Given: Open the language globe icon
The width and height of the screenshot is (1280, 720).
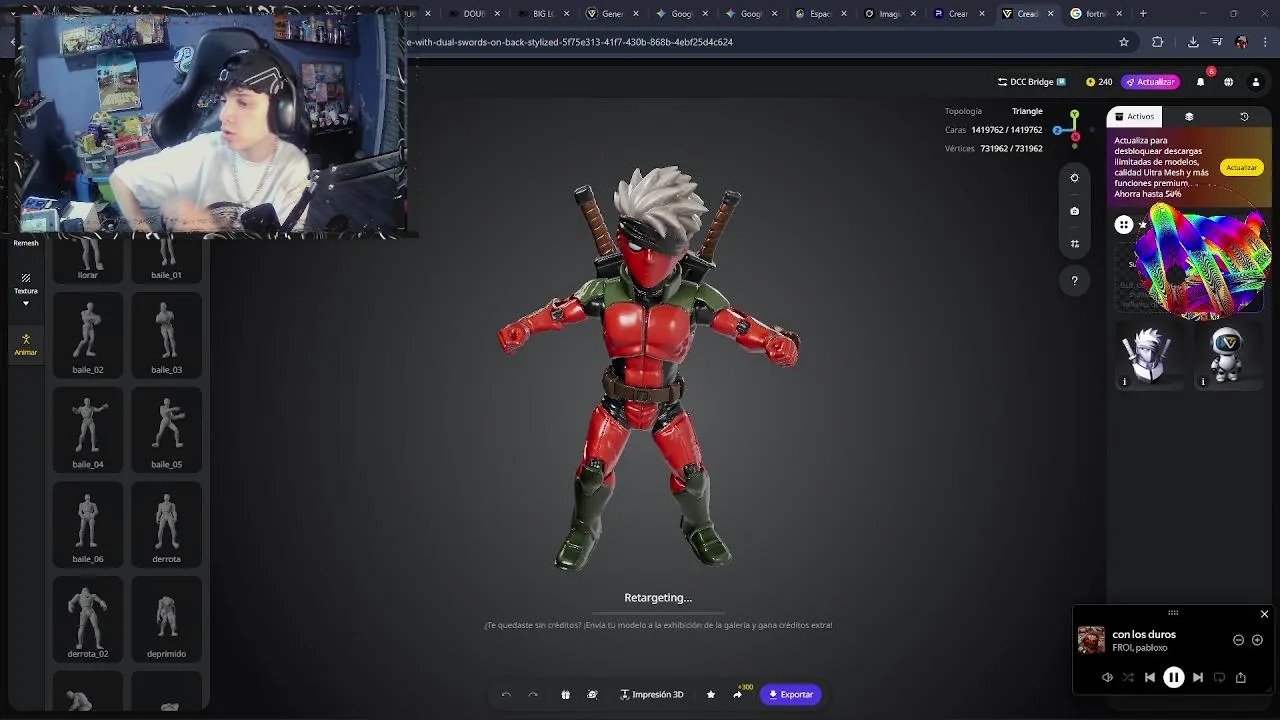Looking at the screenshot, I should 1228,82.
